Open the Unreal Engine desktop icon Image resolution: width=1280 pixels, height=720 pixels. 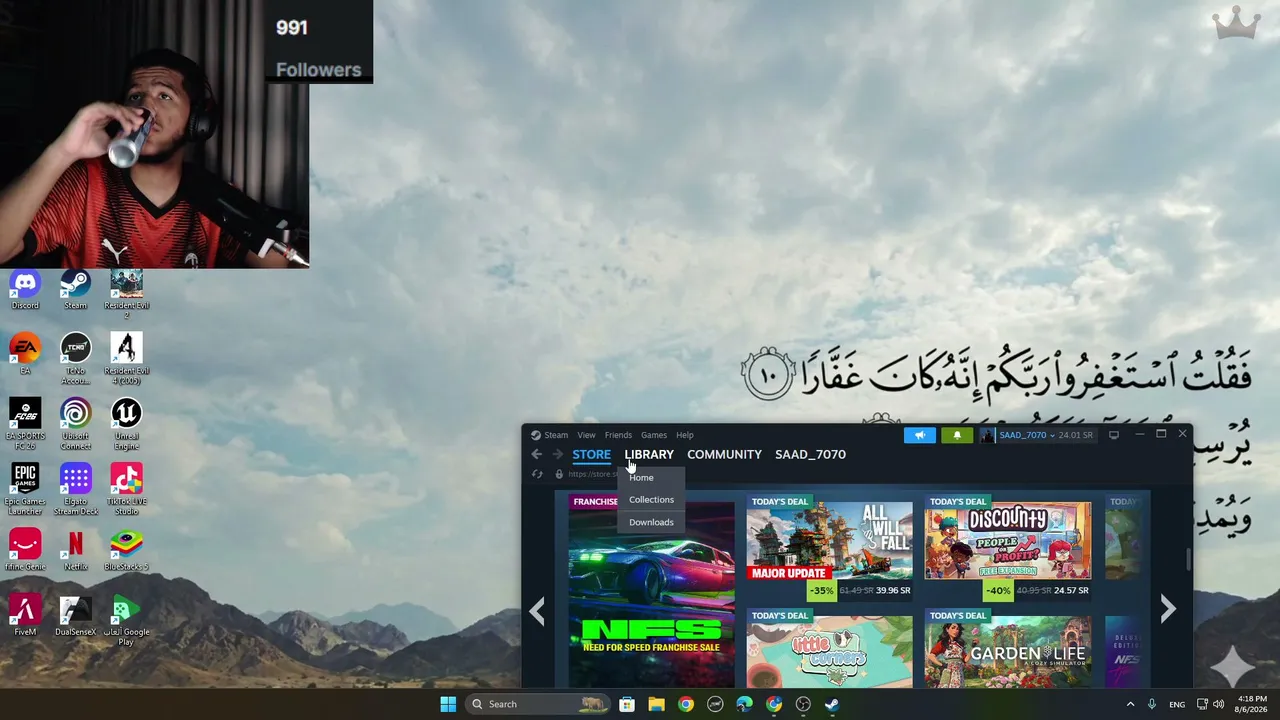(126, 420)
